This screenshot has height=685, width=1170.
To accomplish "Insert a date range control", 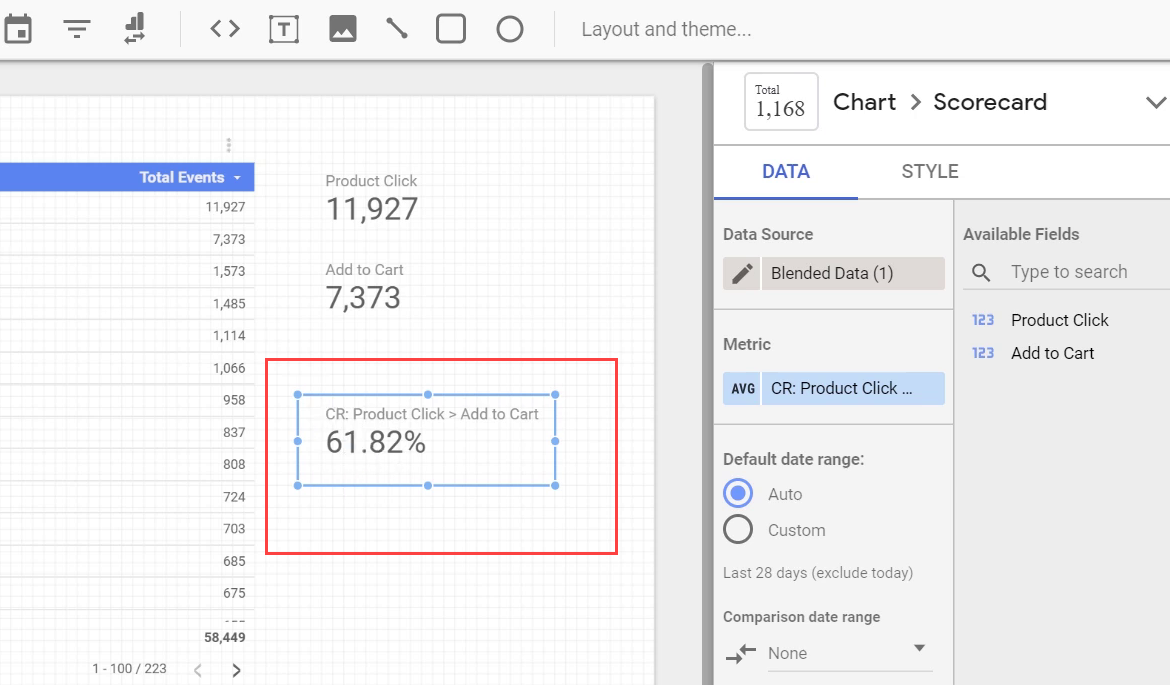I will [x=18, y=29].
